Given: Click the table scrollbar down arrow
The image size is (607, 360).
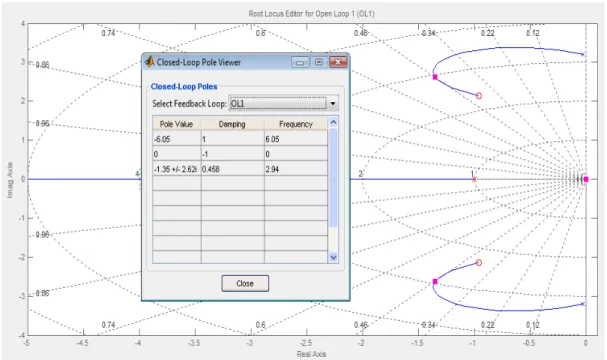Looking at the screenshot, I should [x=333, y=257].
